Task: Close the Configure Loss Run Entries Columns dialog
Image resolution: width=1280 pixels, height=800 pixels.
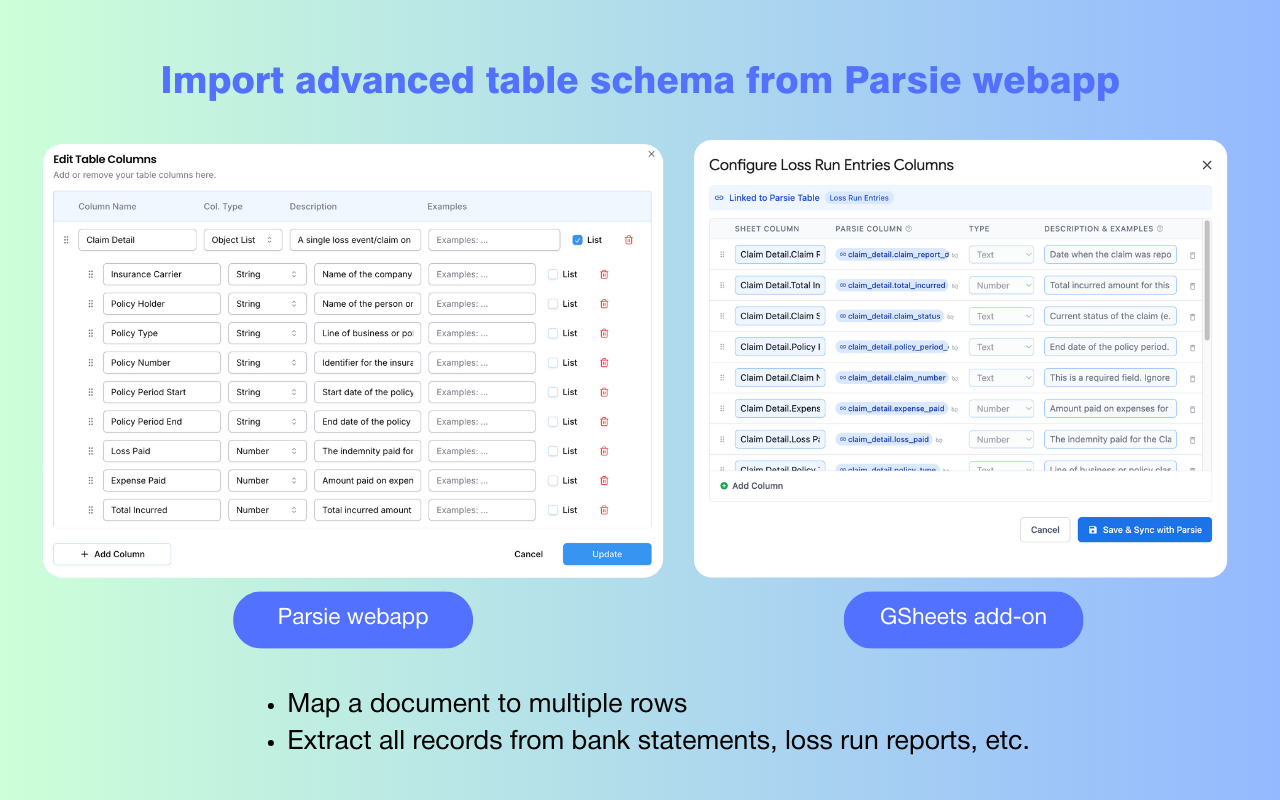Action: (1207, 165)
